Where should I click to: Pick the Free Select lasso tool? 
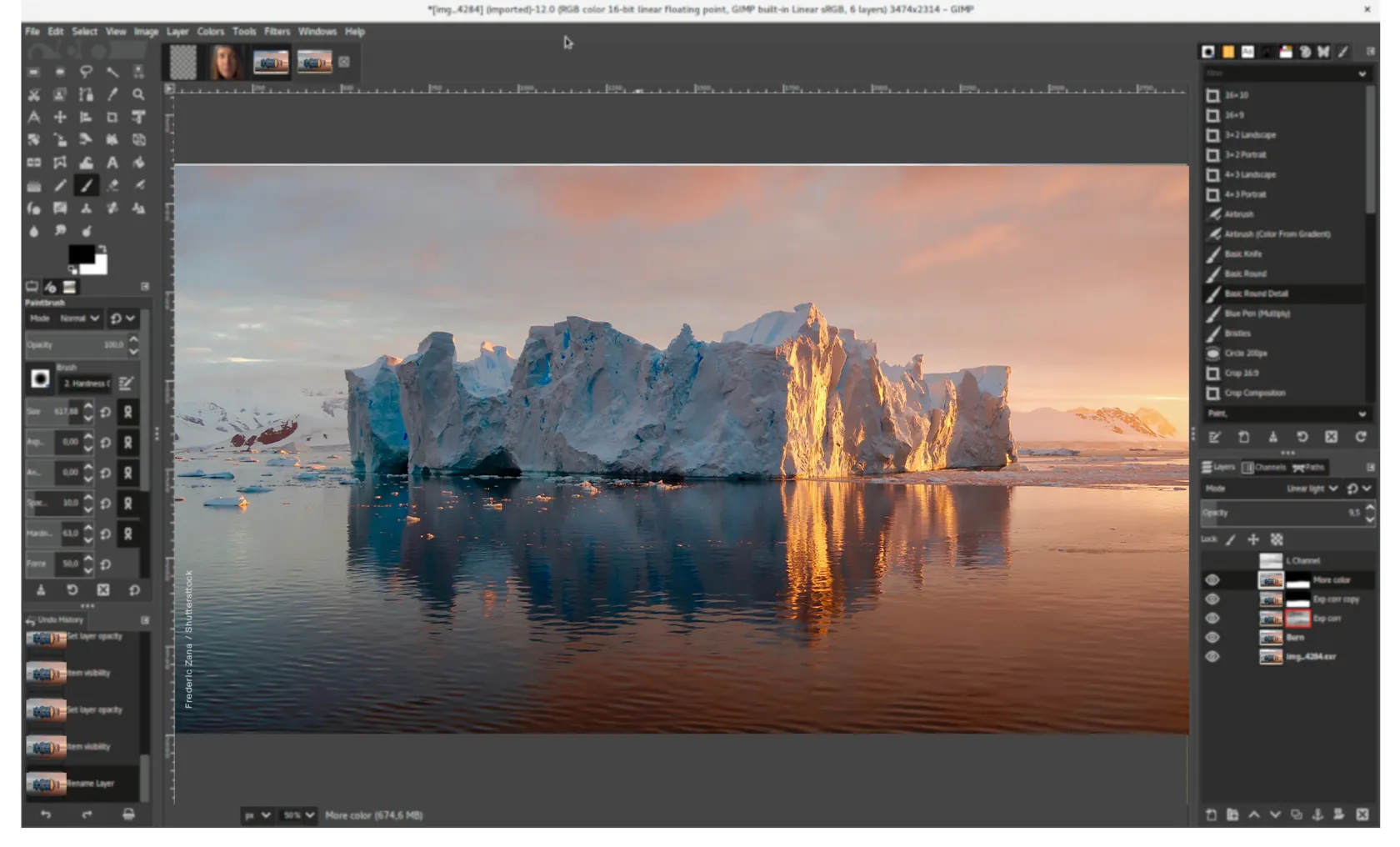(86, 72)
